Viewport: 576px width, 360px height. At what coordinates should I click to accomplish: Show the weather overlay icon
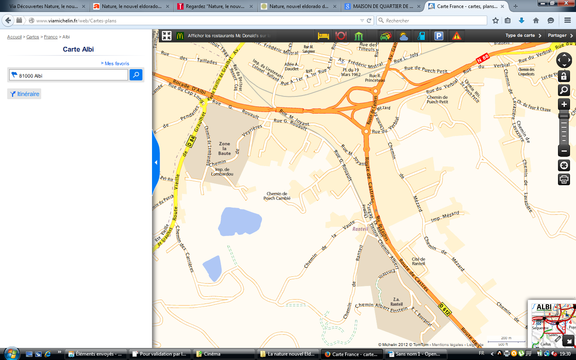coord(403,36)
